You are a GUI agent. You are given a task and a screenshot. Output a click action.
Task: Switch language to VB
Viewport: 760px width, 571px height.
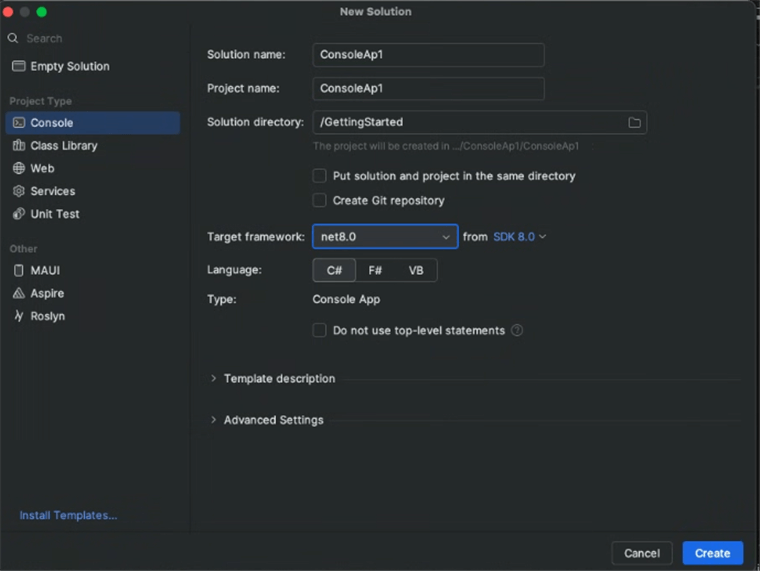416,271
